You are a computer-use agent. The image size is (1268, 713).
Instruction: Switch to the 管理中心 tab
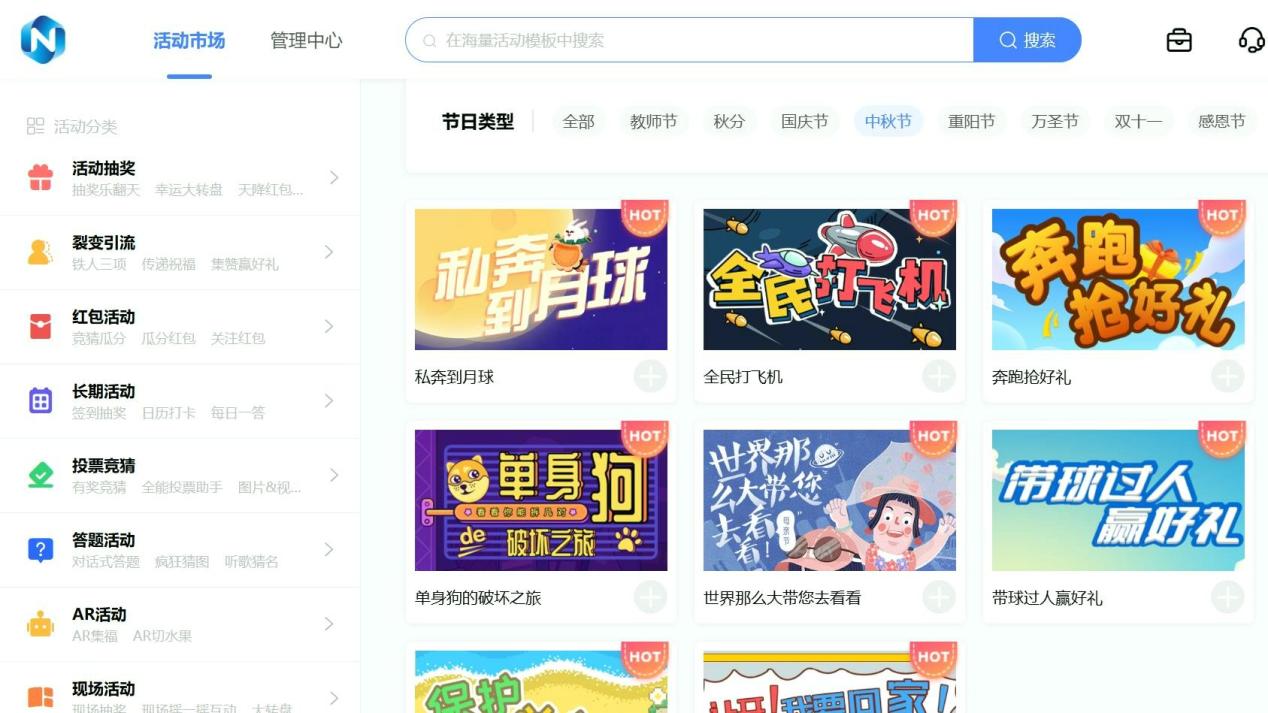[x=306, y=40]
